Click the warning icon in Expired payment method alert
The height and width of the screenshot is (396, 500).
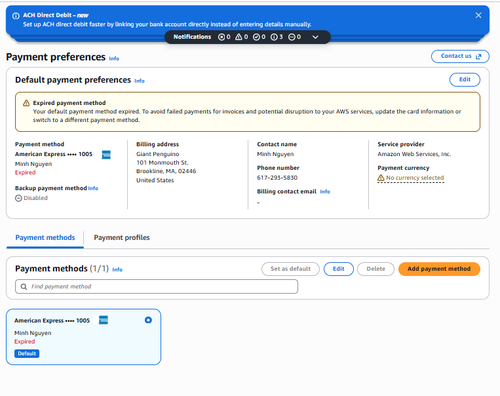26,103
